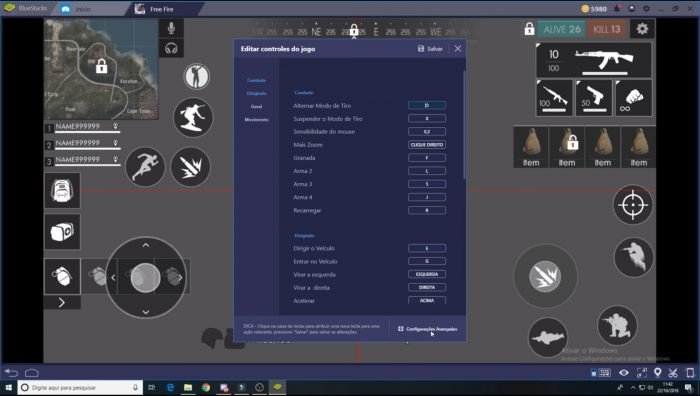The image size is (700, 396).
Task: Toggle the keyboard controls icon in toolbar
Action: pos(604,372)
